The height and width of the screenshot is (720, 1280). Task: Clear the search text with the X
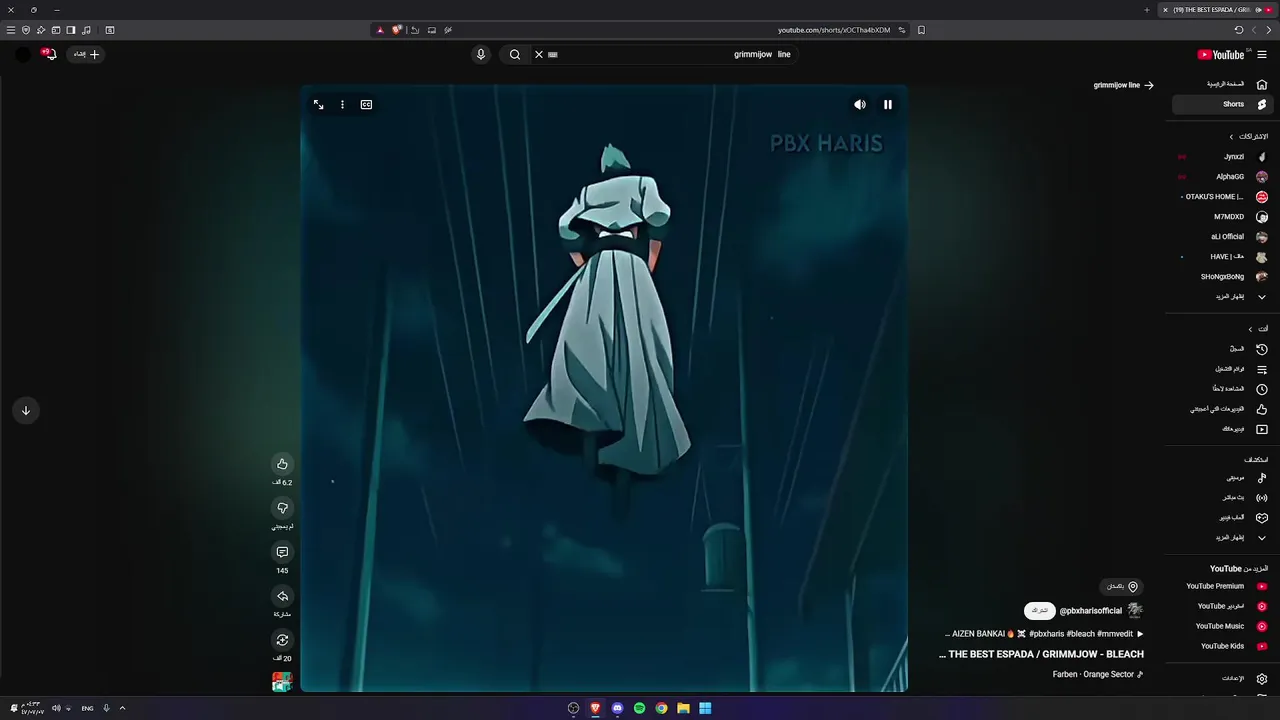click(539, 55)
